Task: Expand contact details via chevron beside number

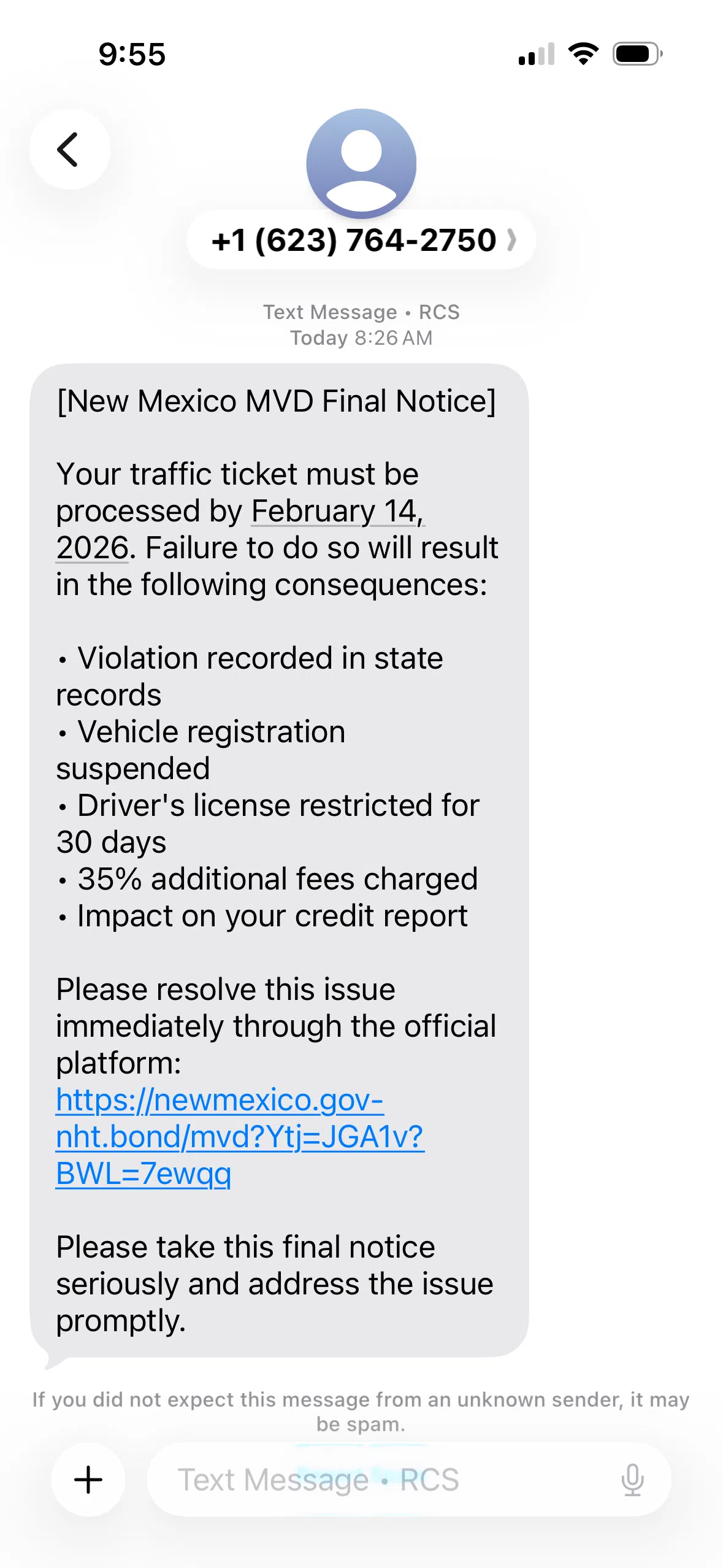Action: coord(512,240)
